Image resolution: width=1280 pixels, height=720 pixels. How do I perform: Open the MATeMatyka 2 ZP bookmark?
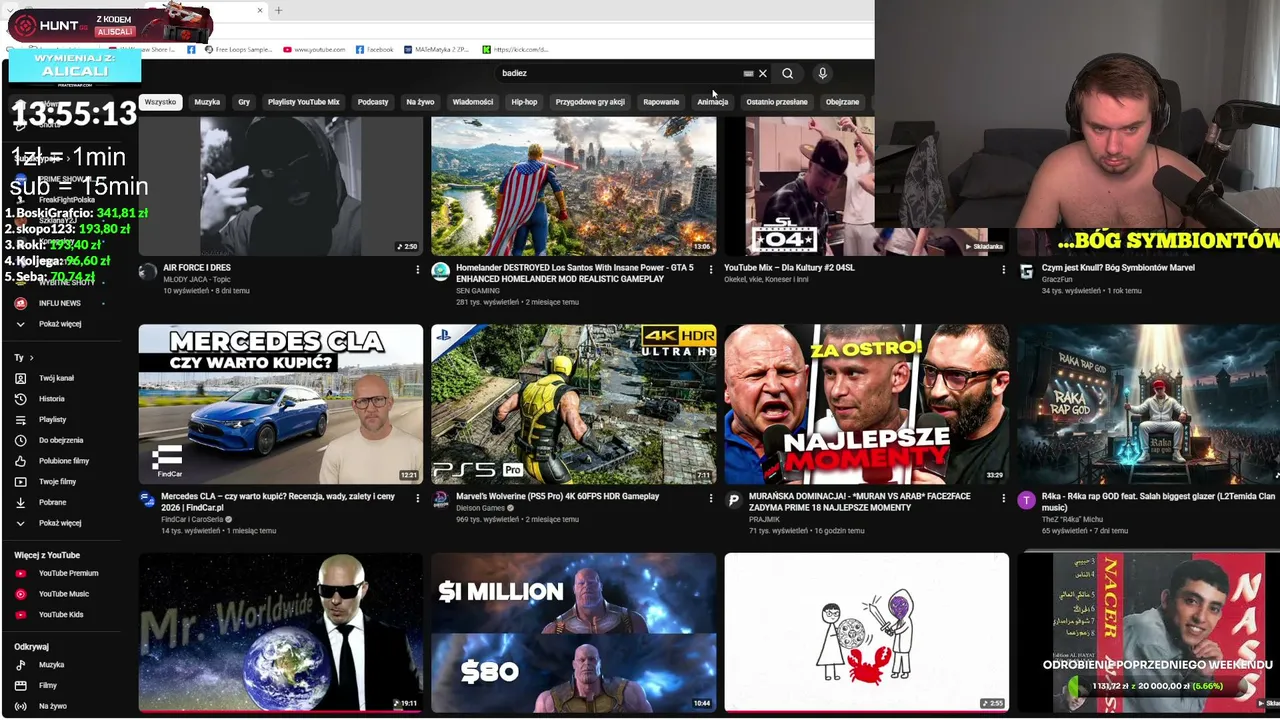(437, 49)
